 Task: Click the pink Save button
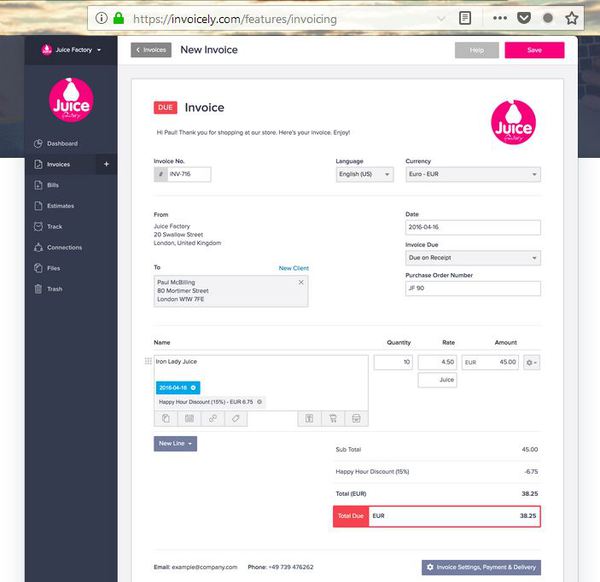534,50
